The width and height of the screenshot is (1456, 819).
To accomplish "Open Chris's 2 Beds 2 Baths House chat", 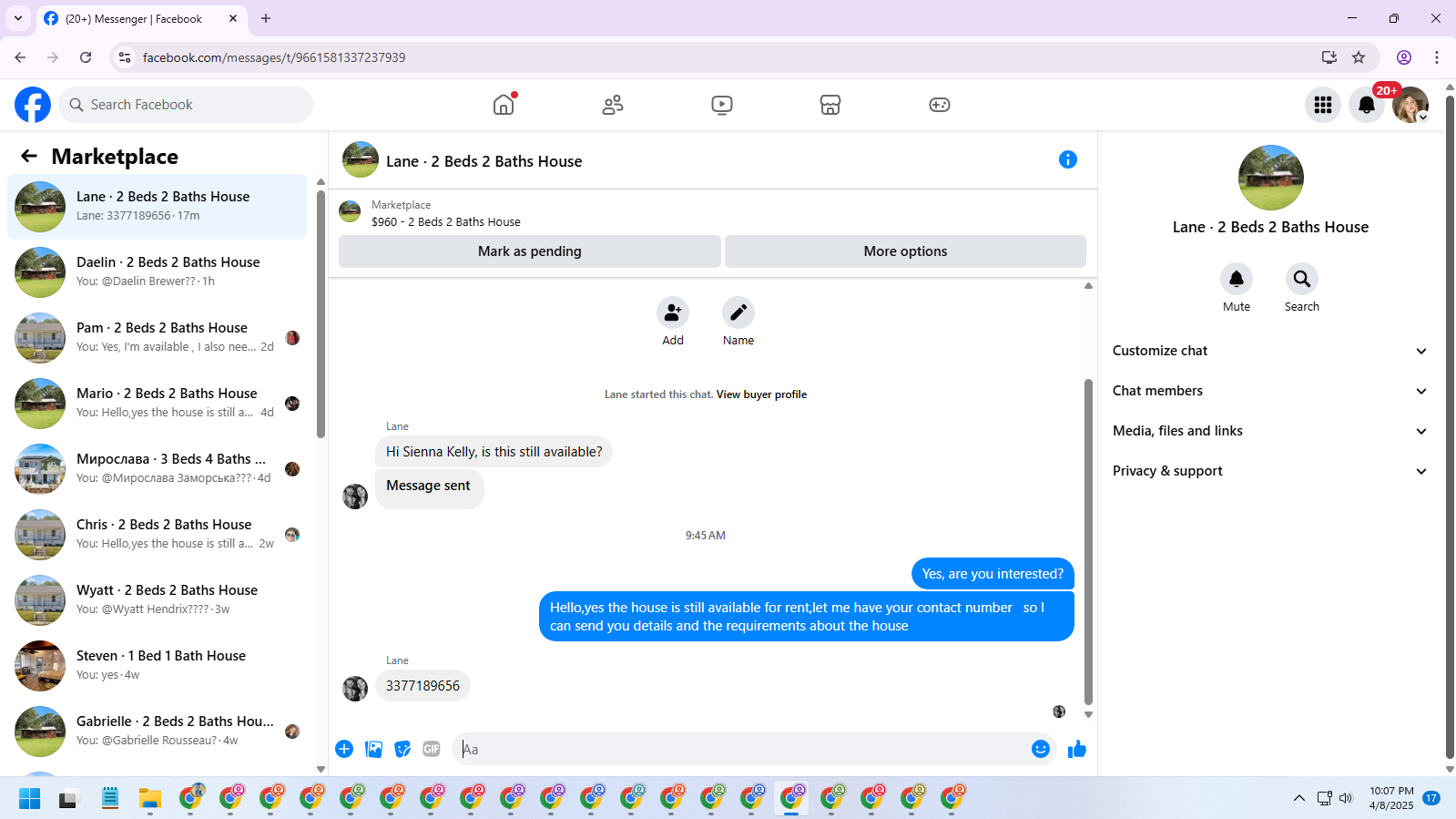I will 158,535.
